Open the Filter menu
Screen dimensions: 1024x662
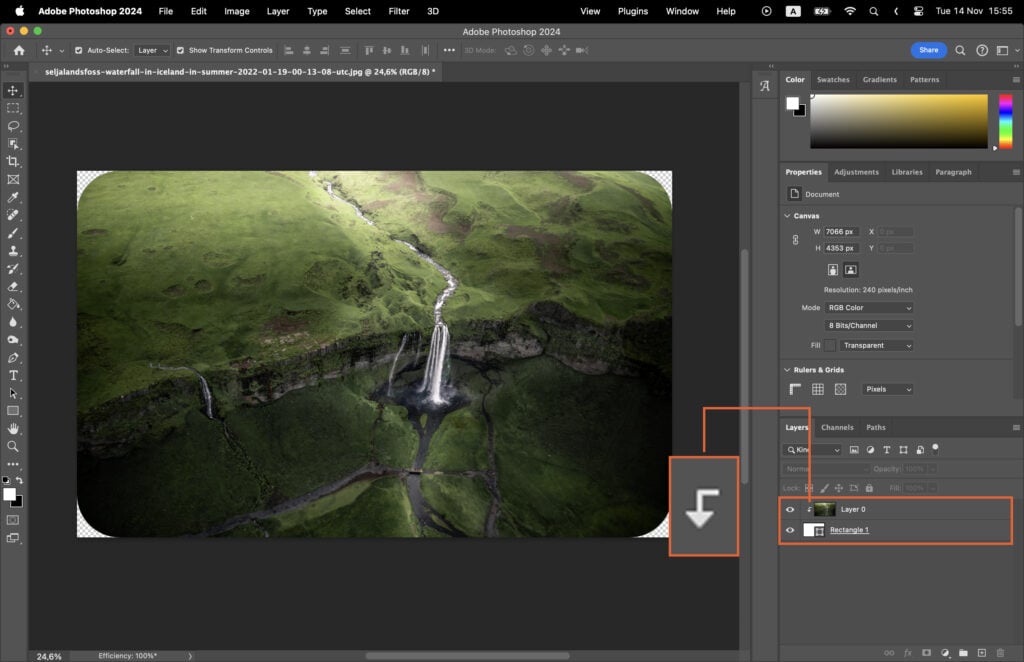tap(399, 11)
